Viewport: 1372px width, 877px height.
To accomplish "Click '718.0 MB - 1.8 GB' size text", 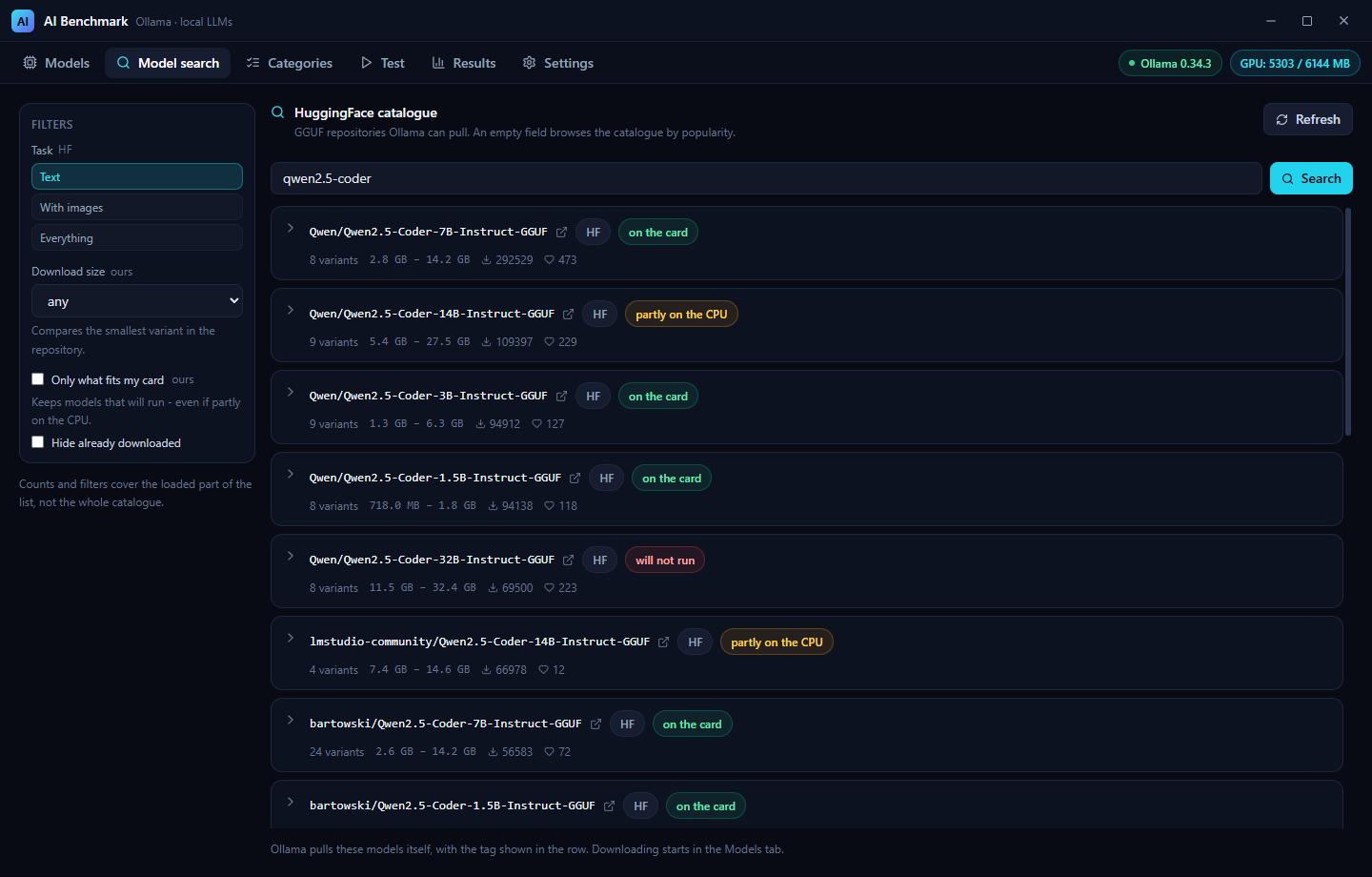I will pyautogui.click(x=423, y=506).
